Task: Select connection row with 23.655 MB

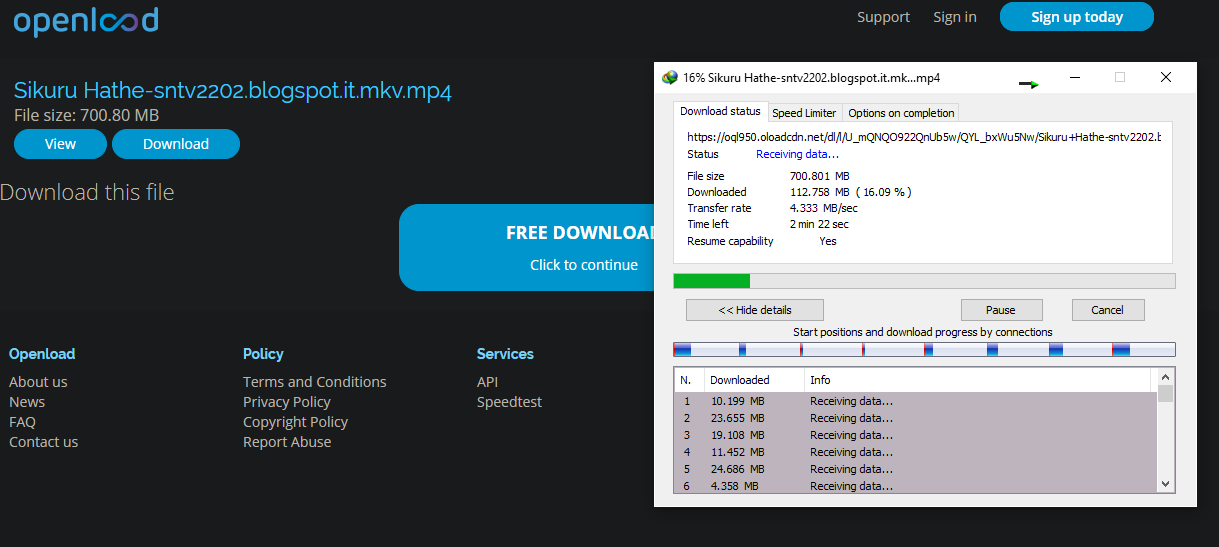Action: (915, 418)
